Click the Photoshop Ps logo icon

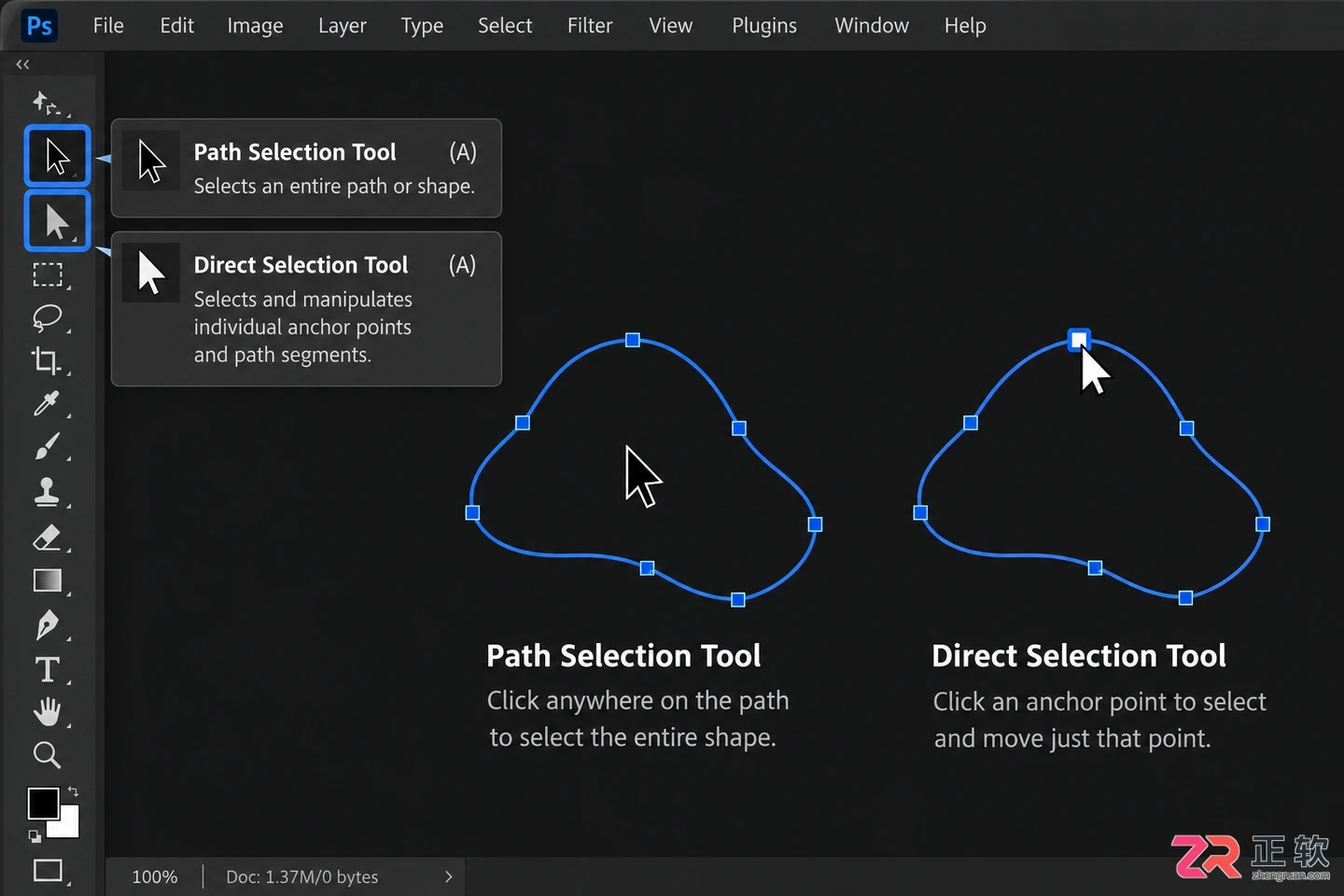coord(39,25)
